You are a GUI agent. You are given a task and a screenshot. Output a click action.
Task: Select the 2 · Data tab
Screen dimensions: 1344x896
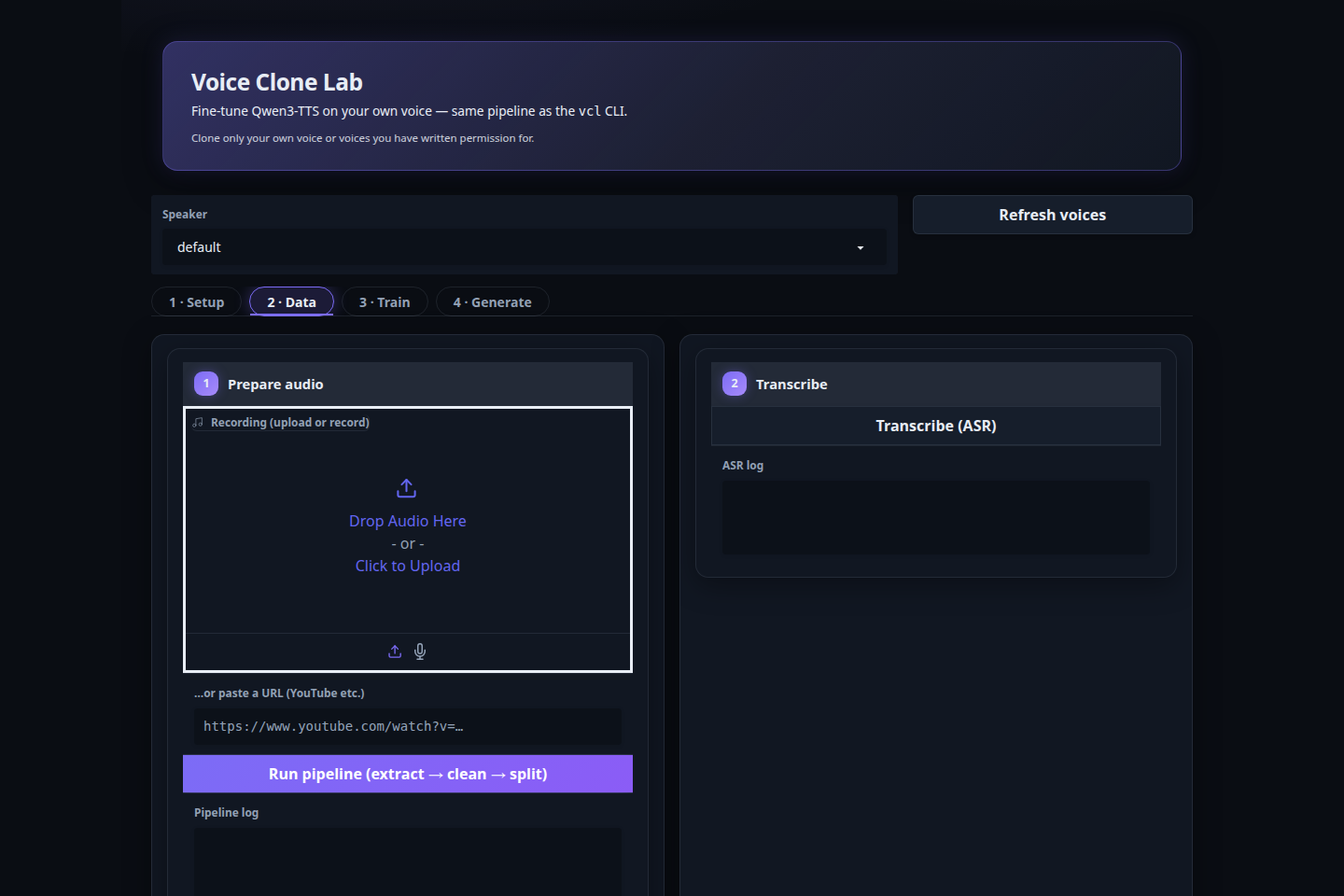click(x=291, y=302)
